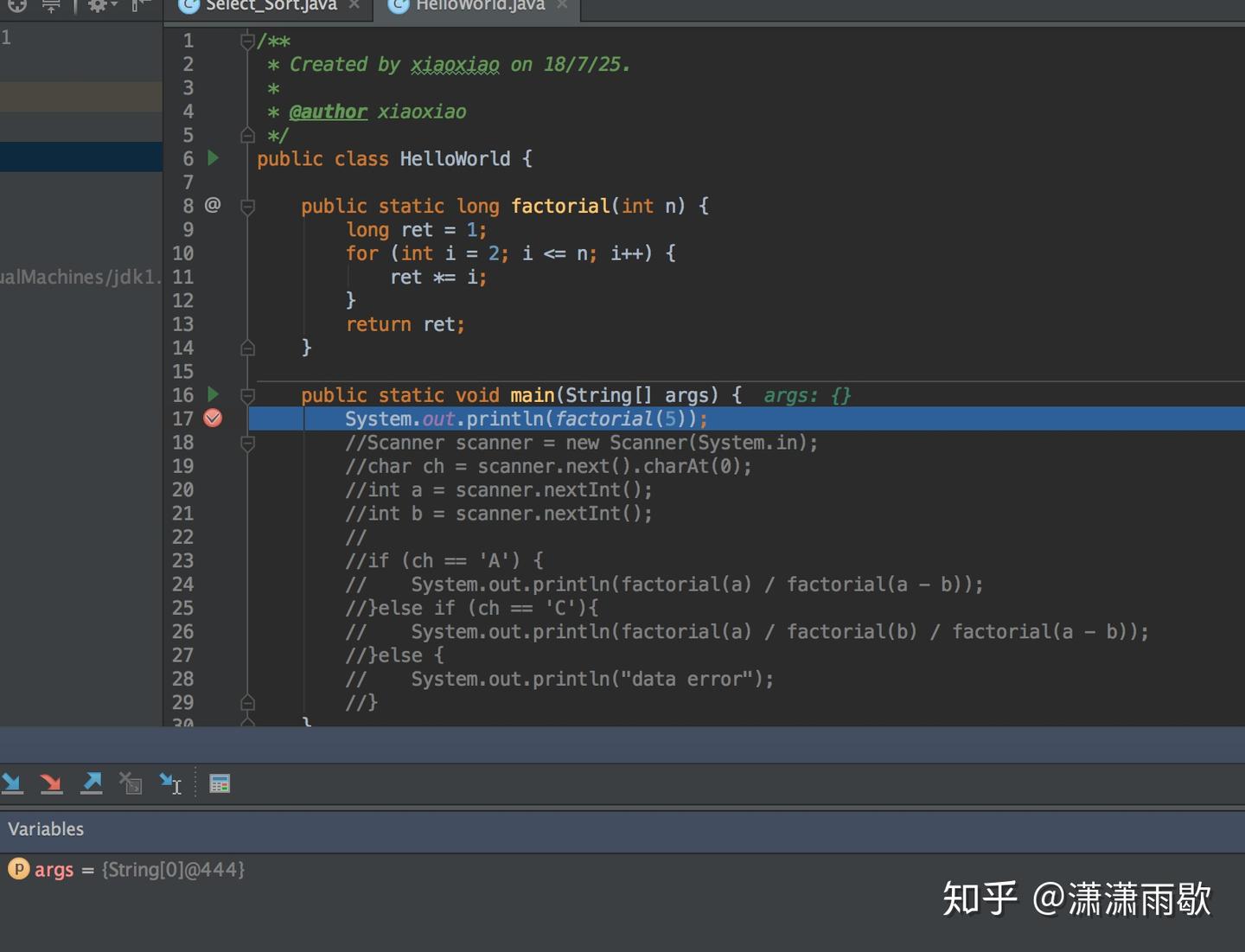Image resolution: width=1245 pixels, height=952 pixels.
Task: Toggle the breakpoint on line 17
Action: click(x=212, y=418)
